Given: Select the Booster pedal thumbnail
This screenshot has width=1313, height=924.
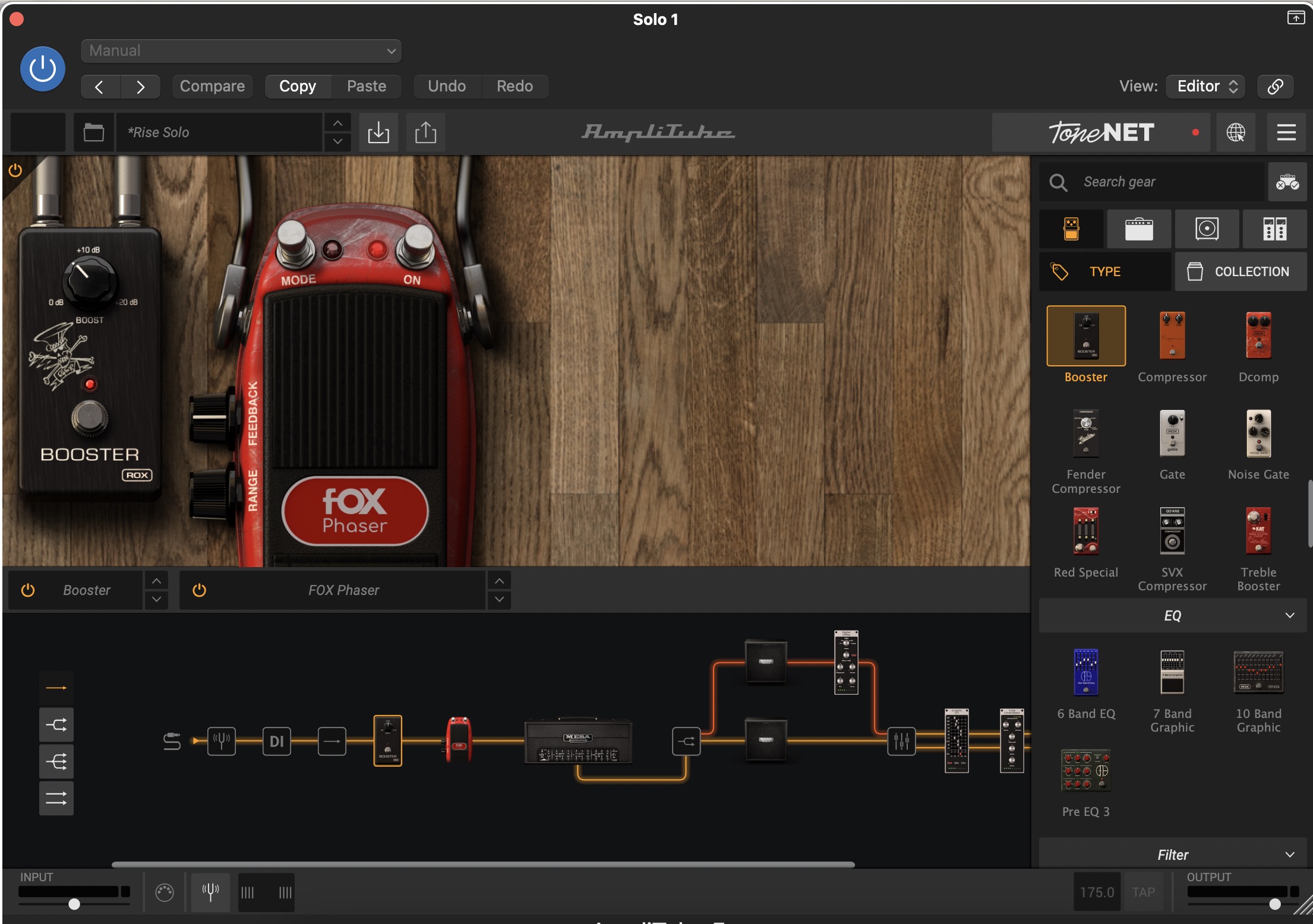Looking at the screenshot, I should [1086, 336].
